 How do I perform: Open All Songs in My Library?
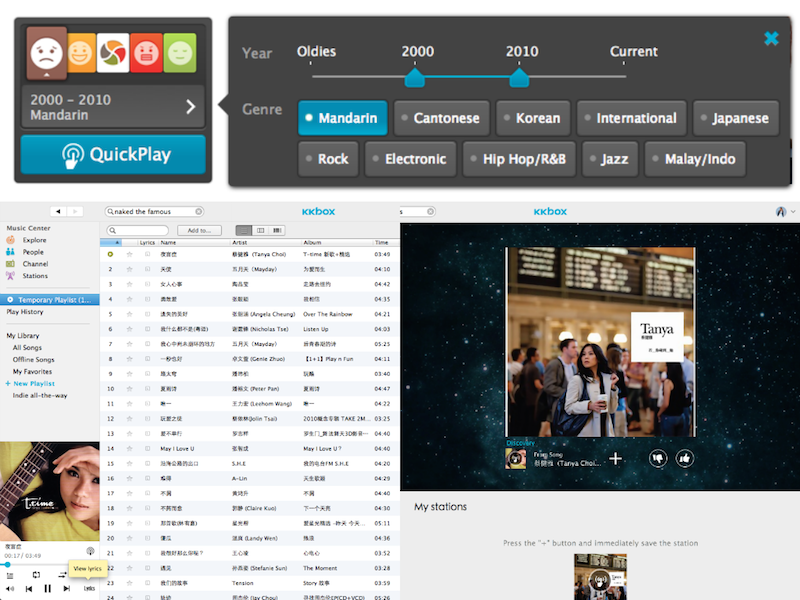click(x=27, y=347)
